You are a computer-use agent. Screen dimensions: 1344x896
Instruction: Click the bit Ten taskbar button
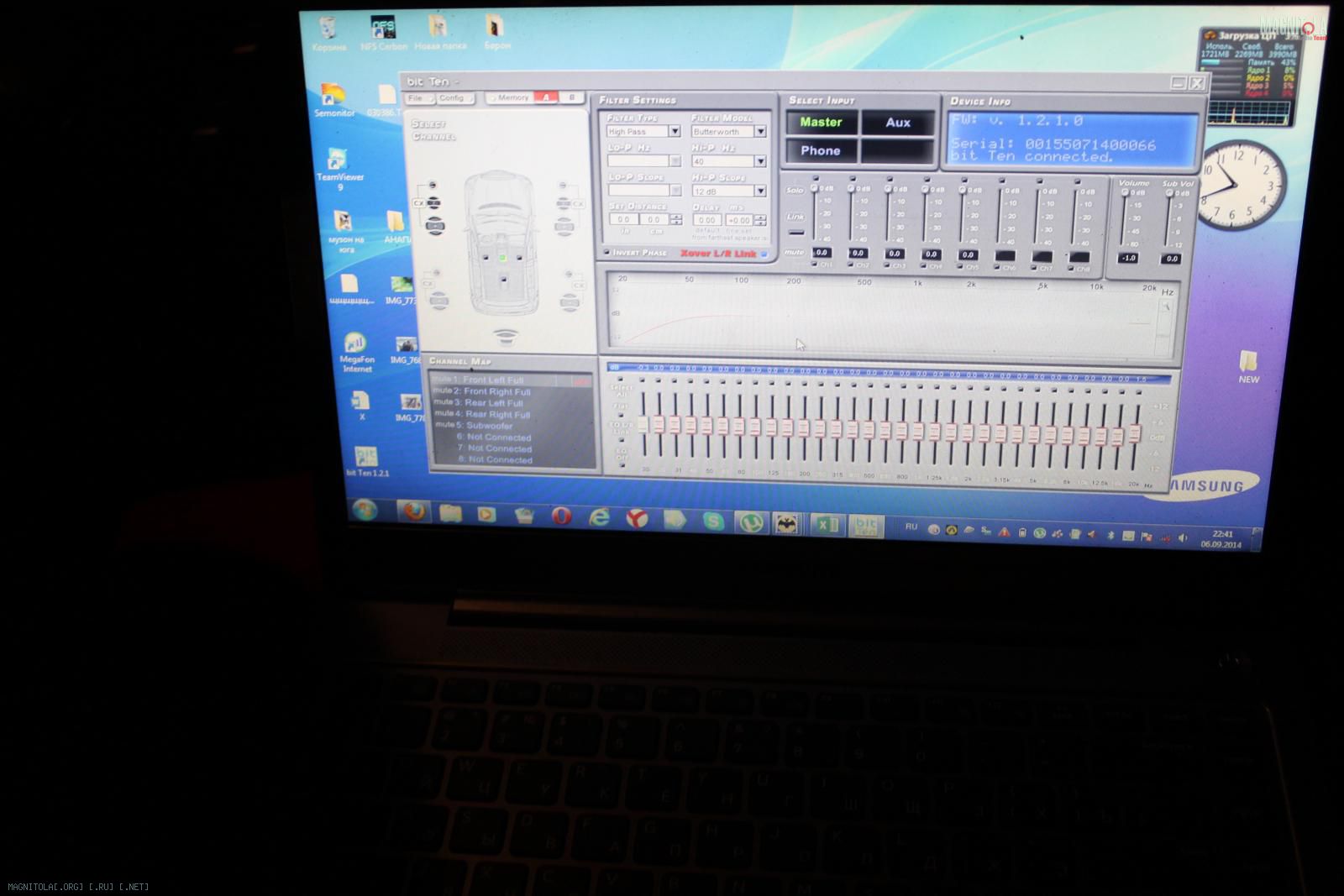click(x=865, y=526)
